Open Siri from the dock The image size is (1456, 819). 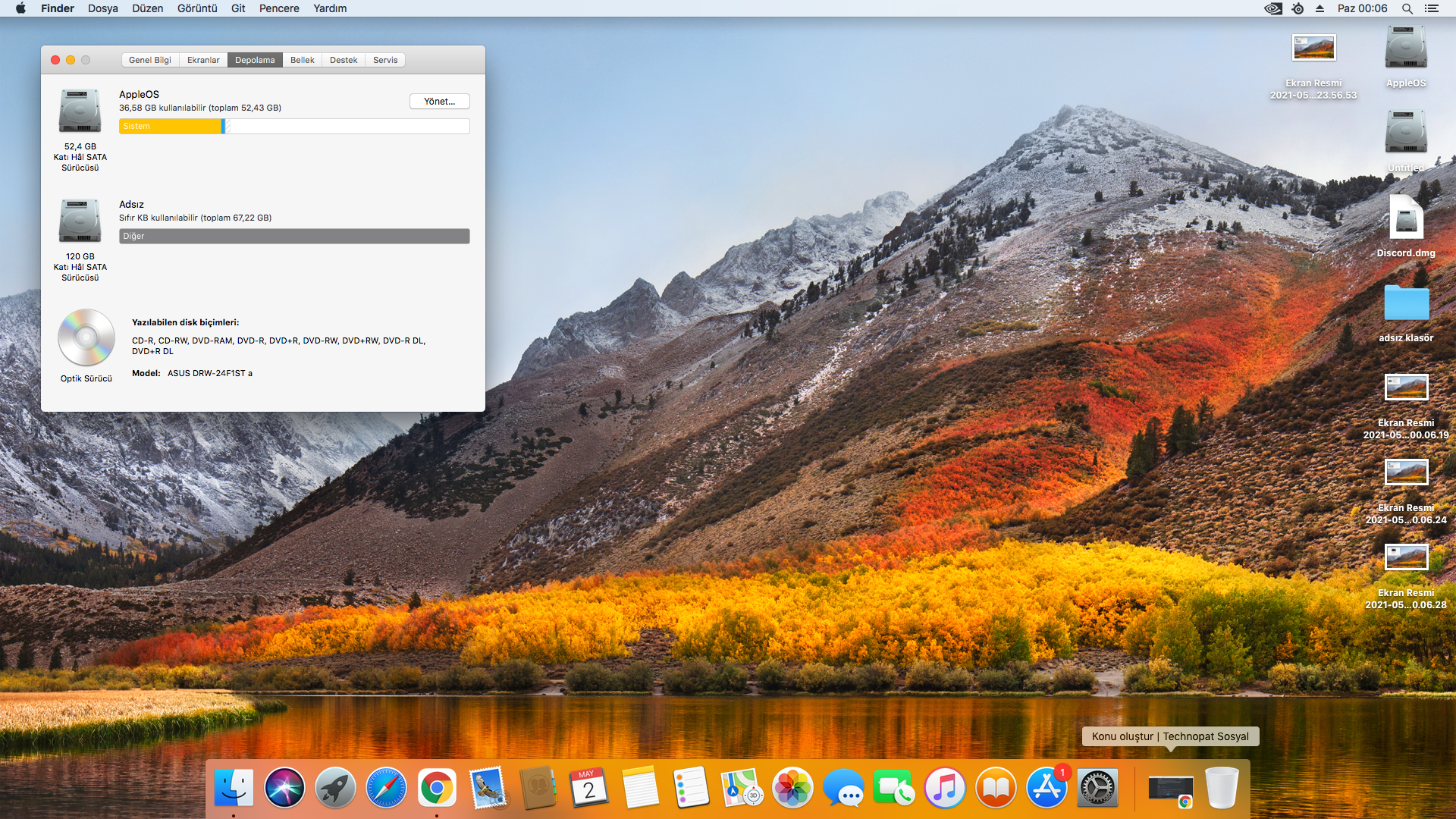point(284,788)
